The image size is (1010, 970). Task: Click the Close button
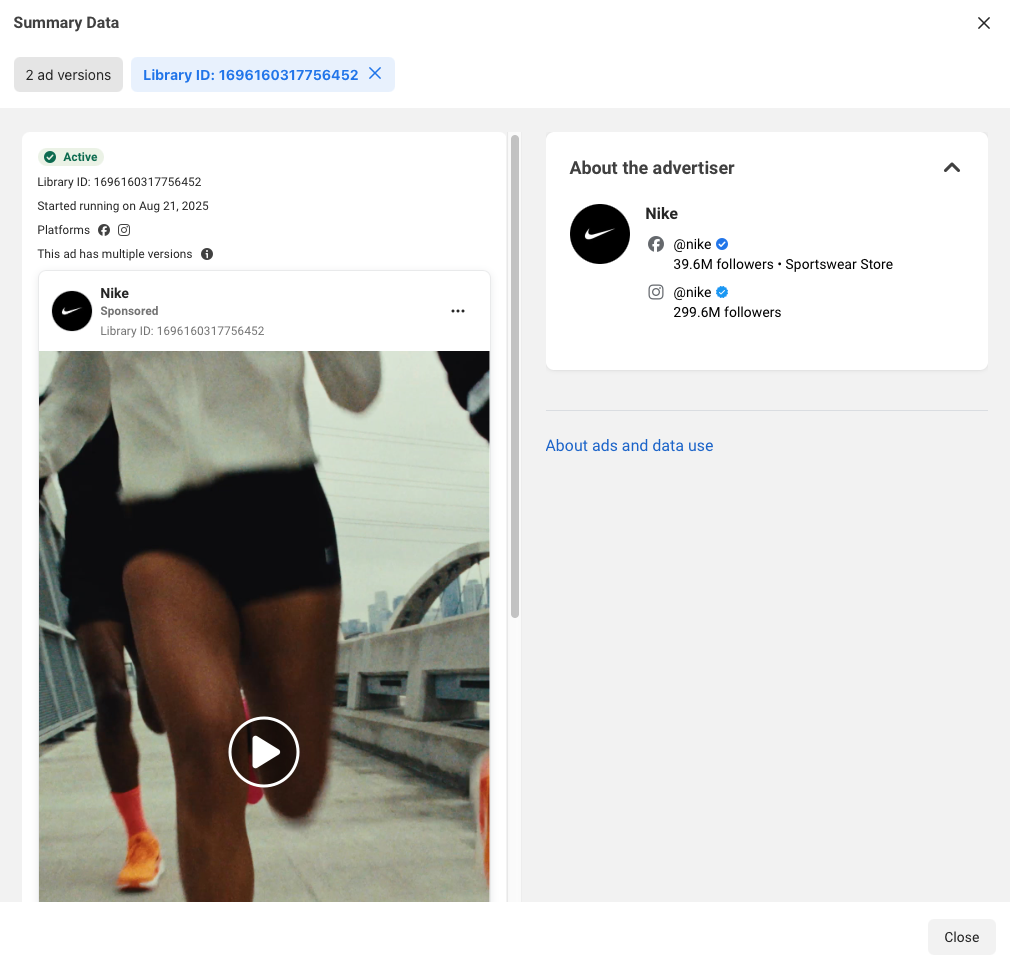(961, 937)
